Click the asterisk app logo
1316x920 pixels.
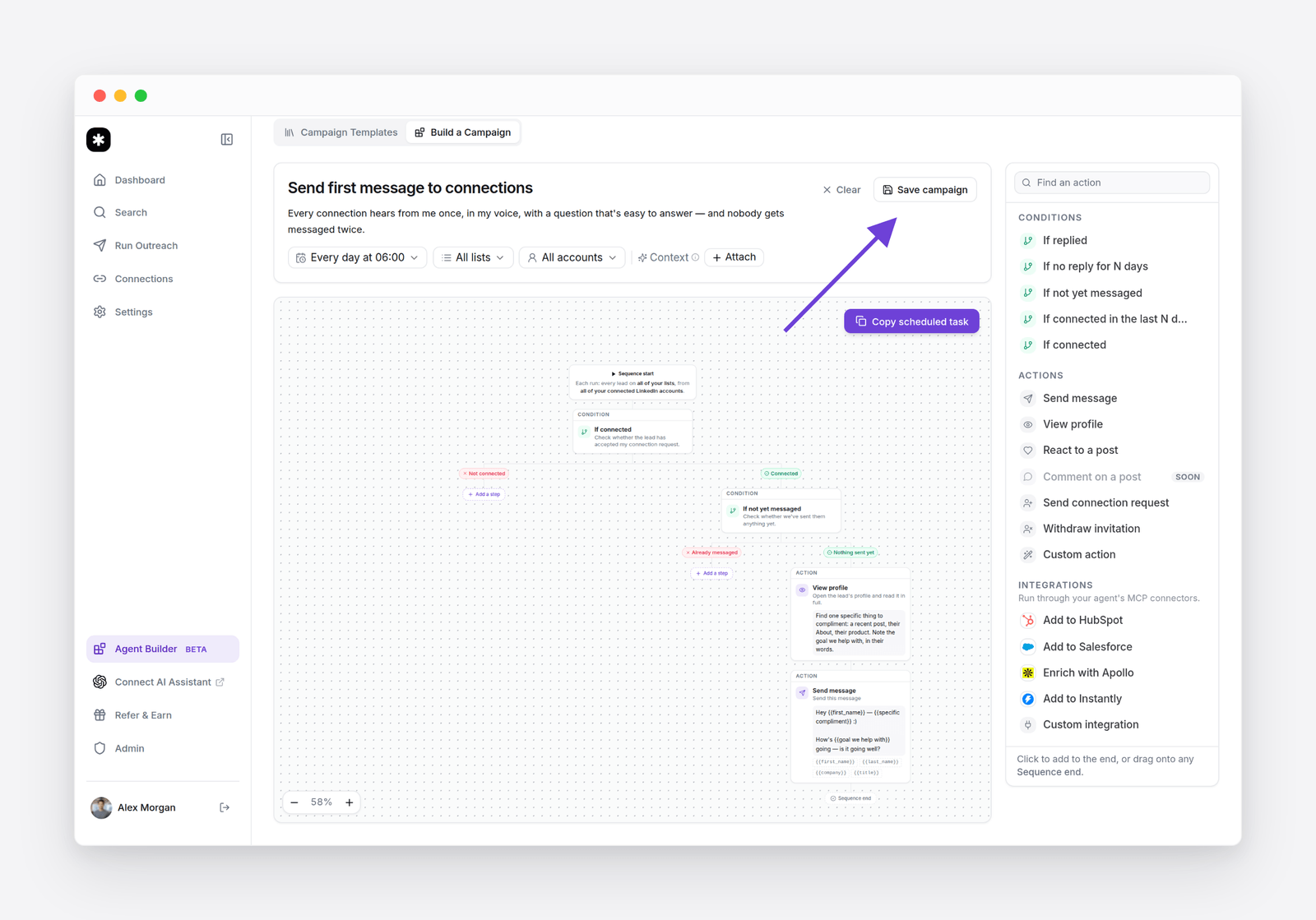pyautogui.click(x=99, y=140)
